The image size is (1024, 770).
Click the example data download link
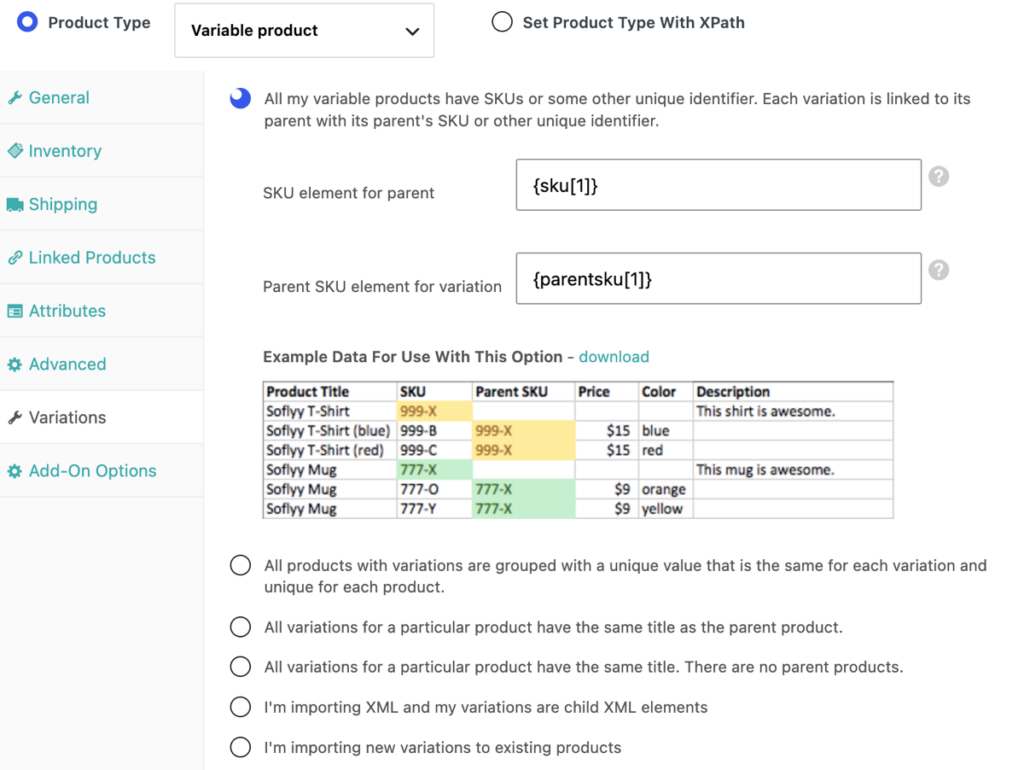[x=614, y=357]
